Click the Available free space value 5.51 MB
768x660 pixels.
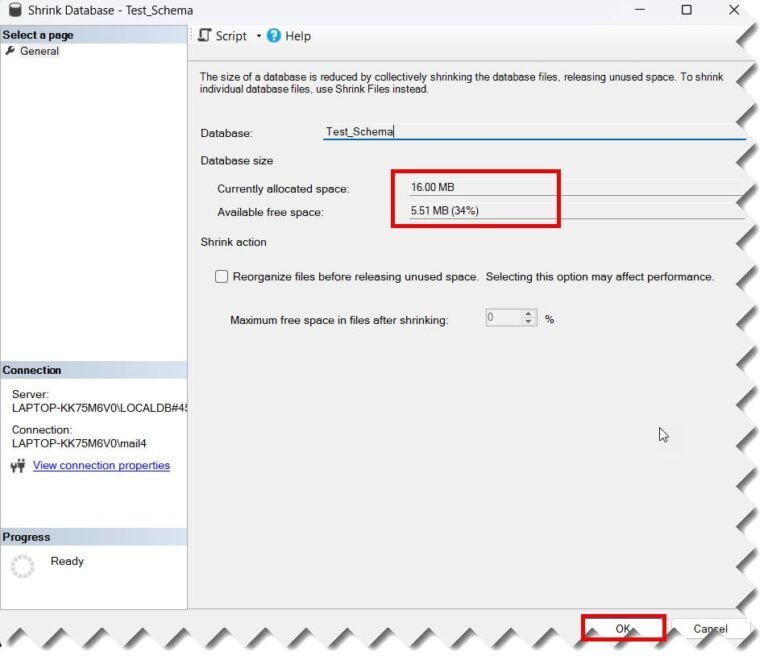click(x=444, y=211)
